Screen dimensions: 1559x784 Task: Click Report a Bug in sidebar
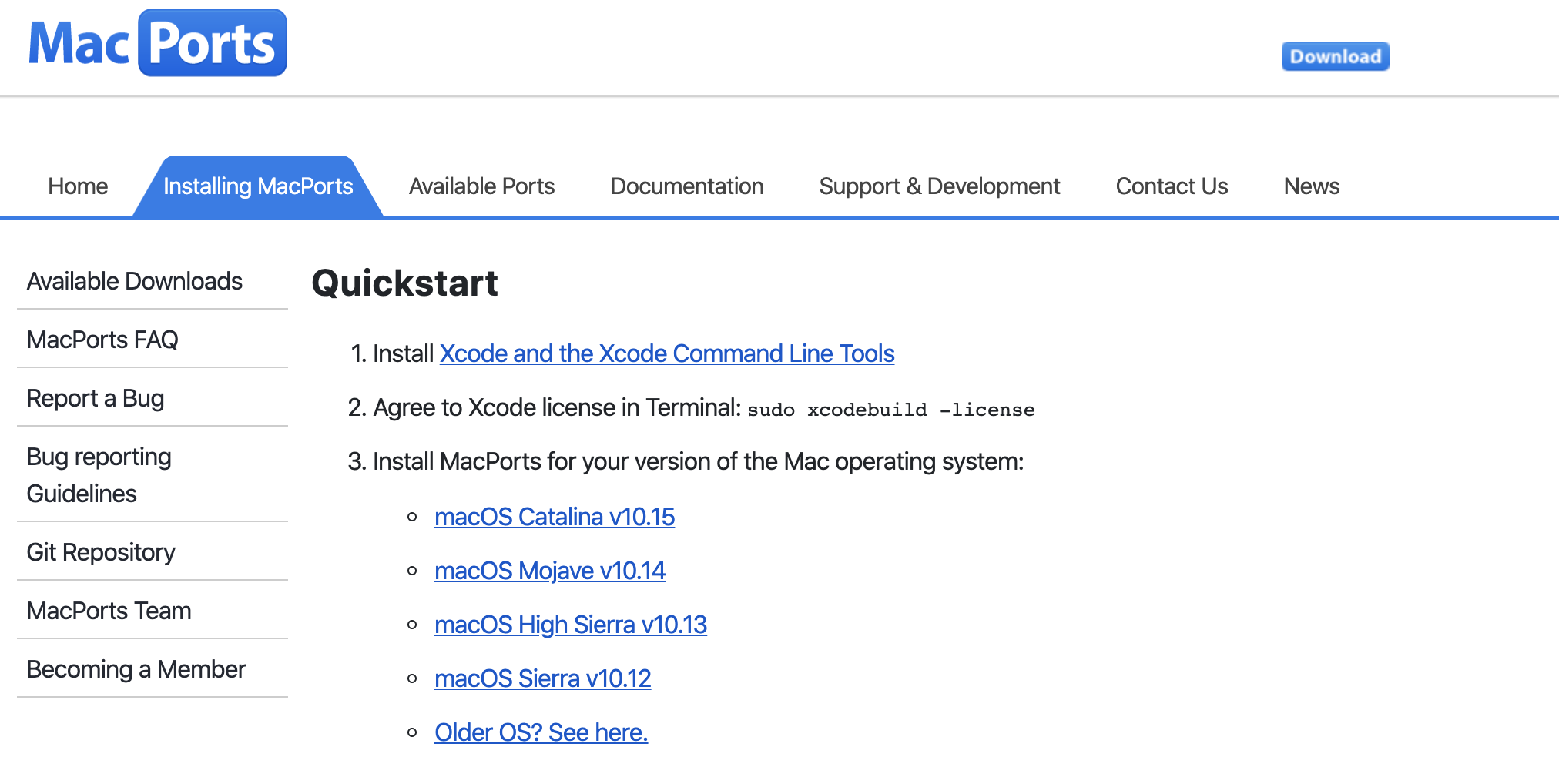pyautogui.click(x=96, y=399)
